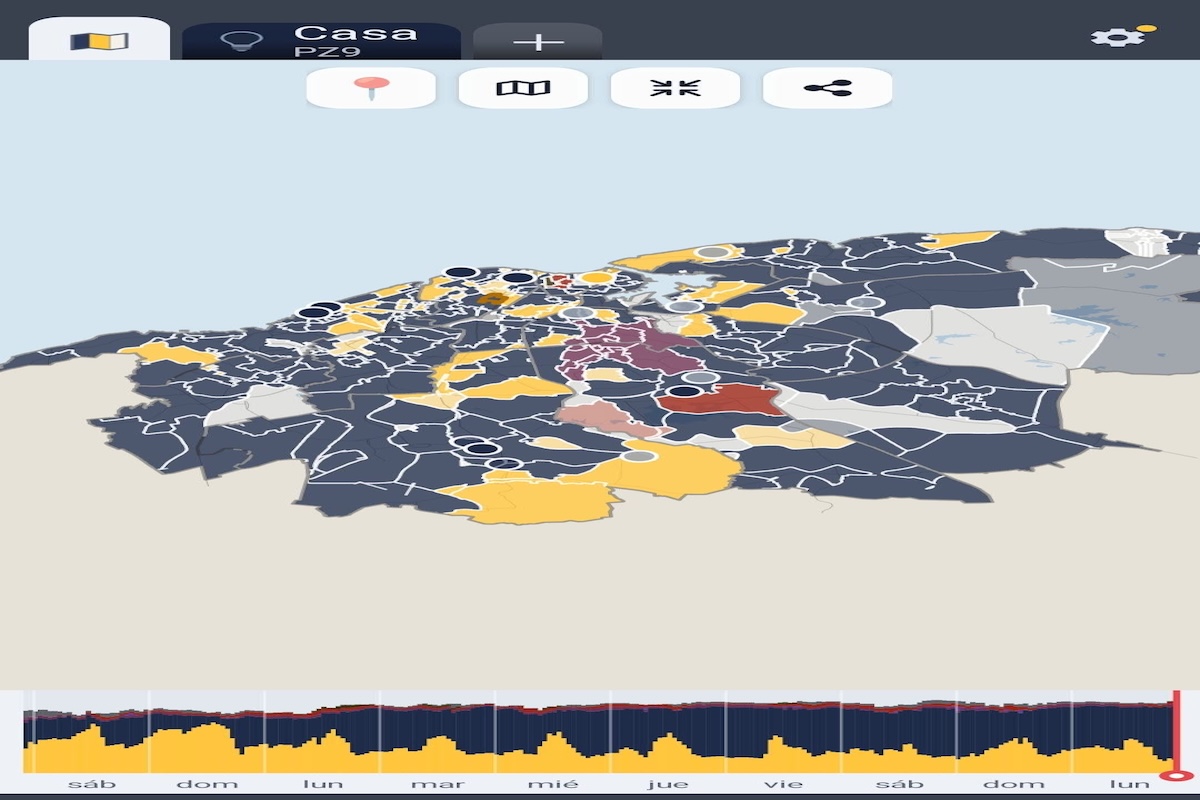Click the red timeline position handle
The height and width of the screenshot is (800, 1200).
tap(1176, 775)
